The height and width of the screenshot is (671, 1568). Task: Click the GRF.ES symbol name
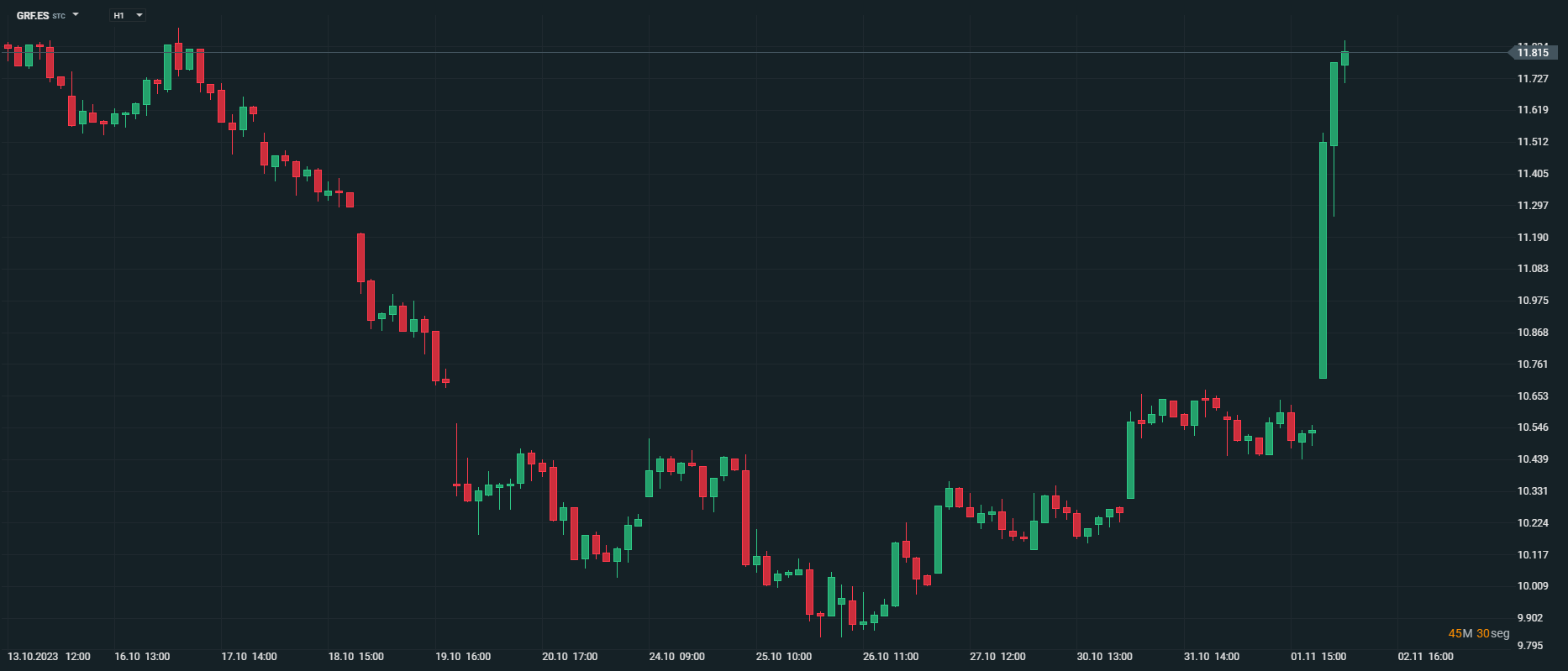tap(33, 15)
